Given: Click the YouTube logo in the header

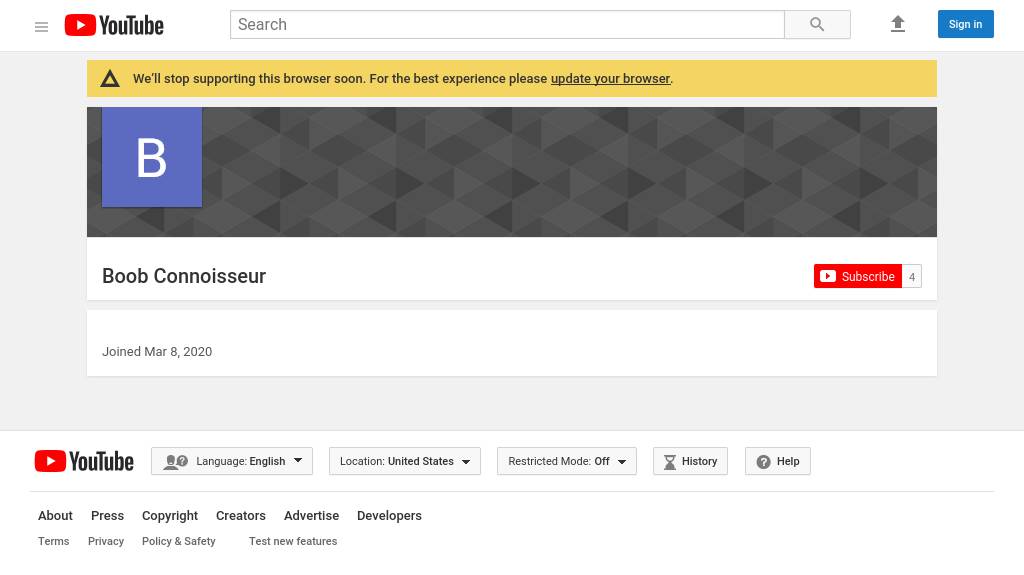Looking at the screenshot, I should (114, 25).
